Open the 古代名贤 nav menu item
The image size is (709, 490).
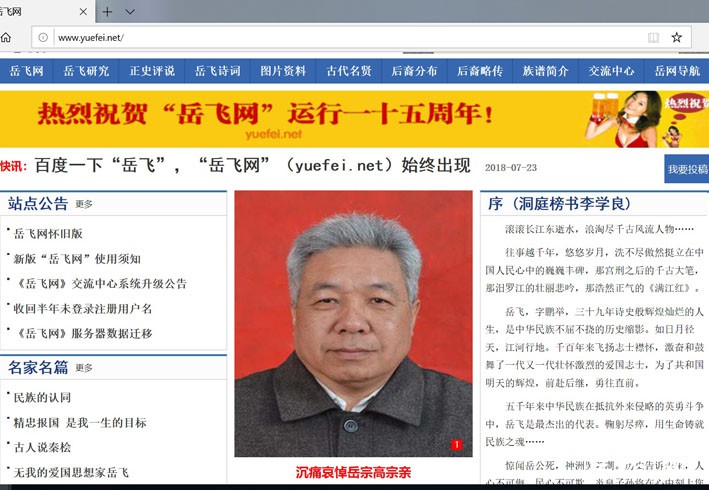(349, 71)
